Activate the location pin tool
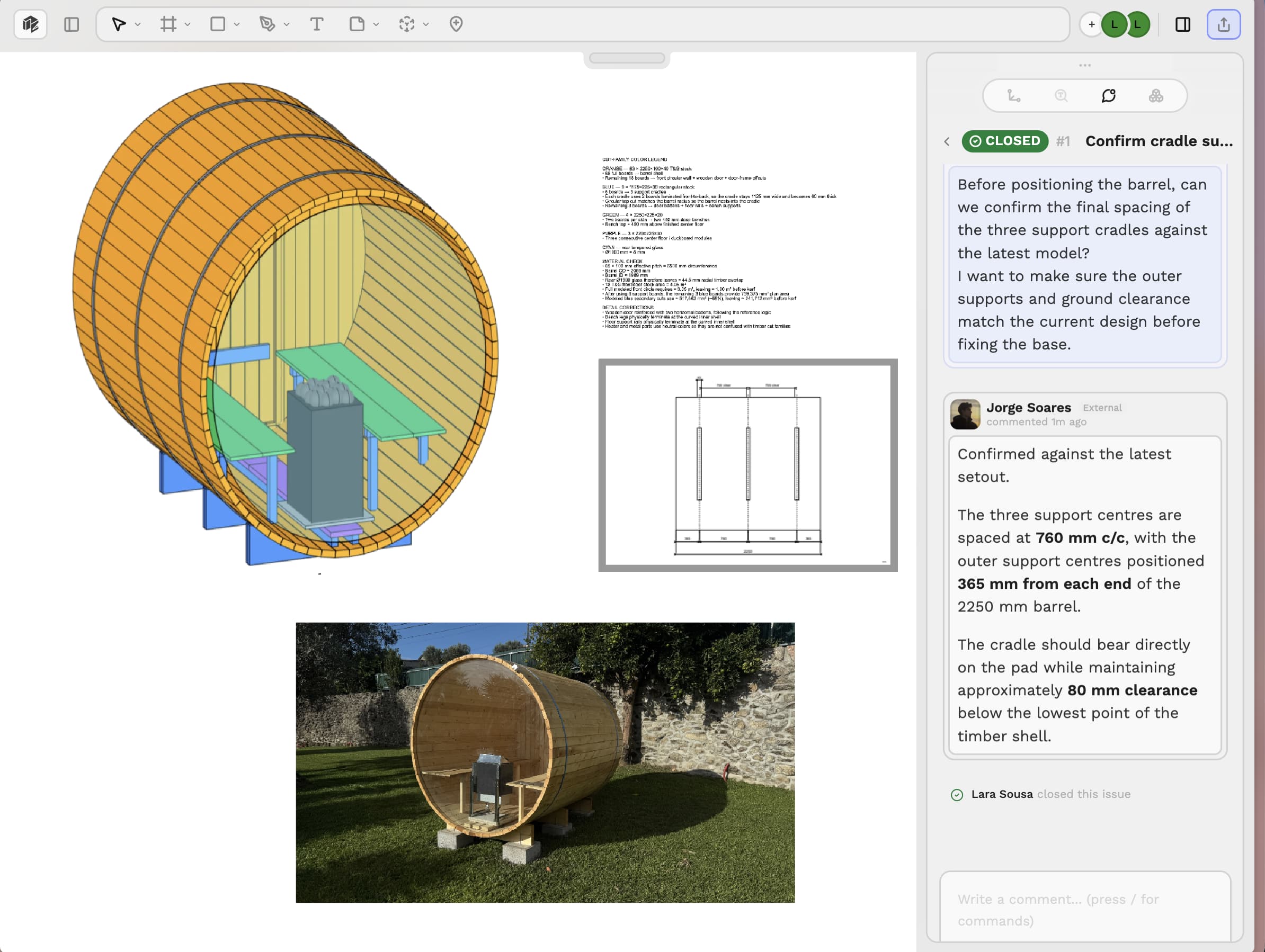The width and height of the screenshot is (1265, 952). [x=456, y=24]
